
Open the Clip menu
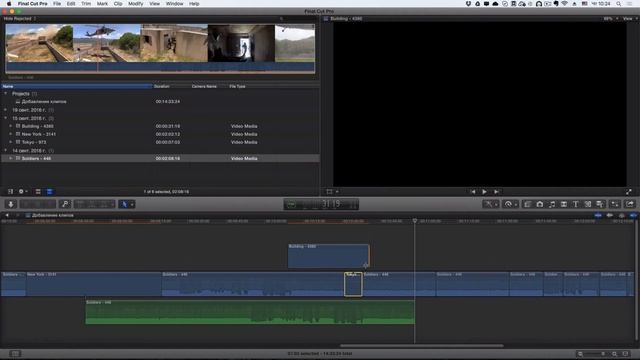[118, 4]
